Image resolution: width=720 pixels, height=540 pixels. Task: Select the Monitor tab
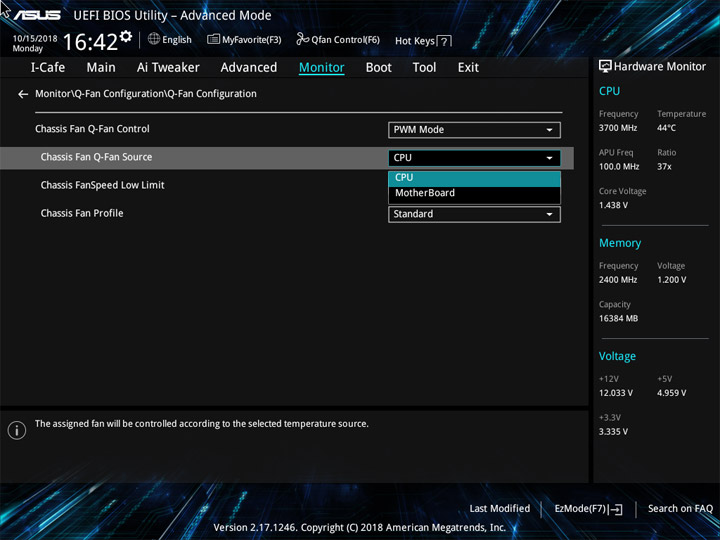tap(321, 68)
